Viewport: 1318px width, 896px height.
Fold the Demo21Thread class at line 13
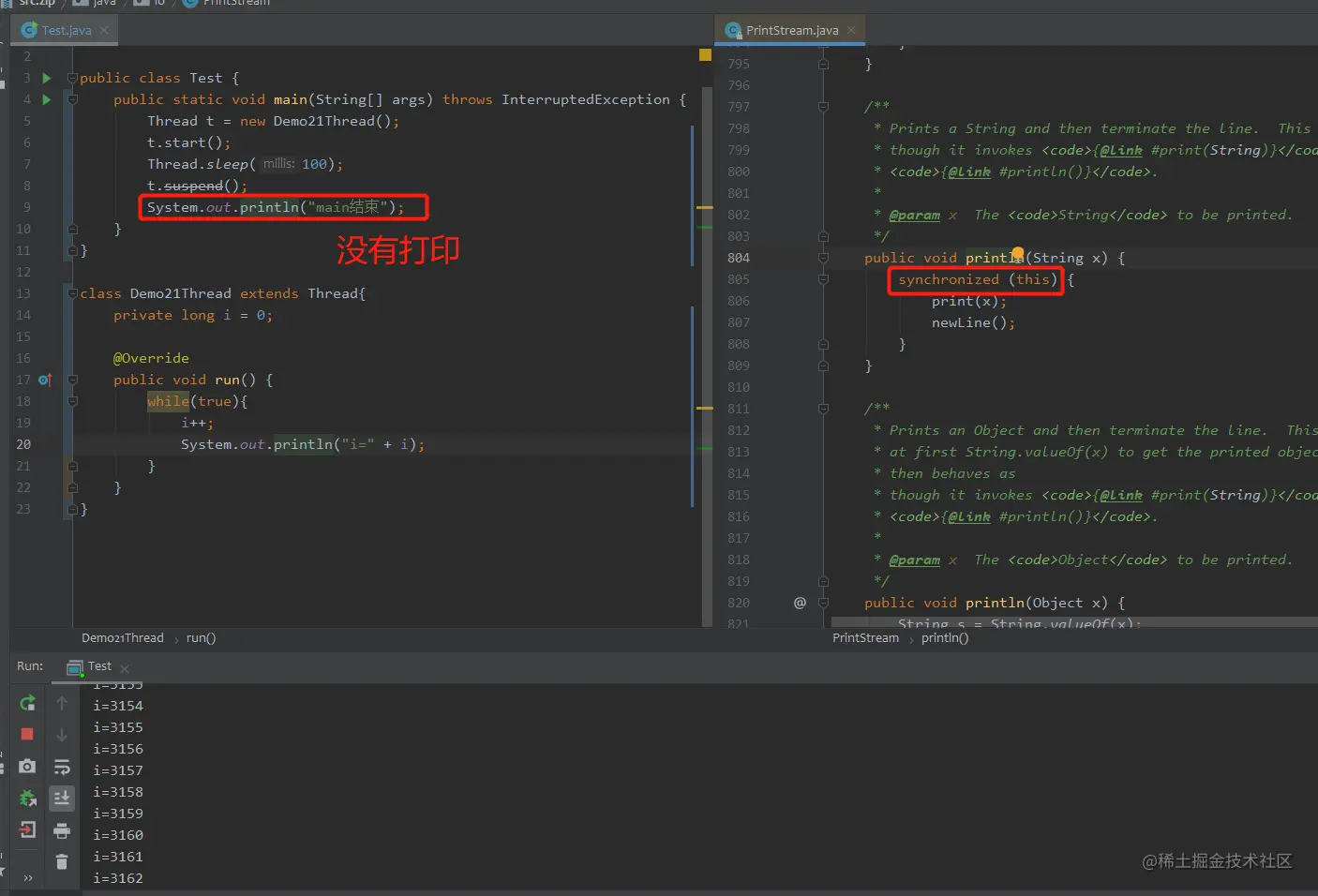72,293
